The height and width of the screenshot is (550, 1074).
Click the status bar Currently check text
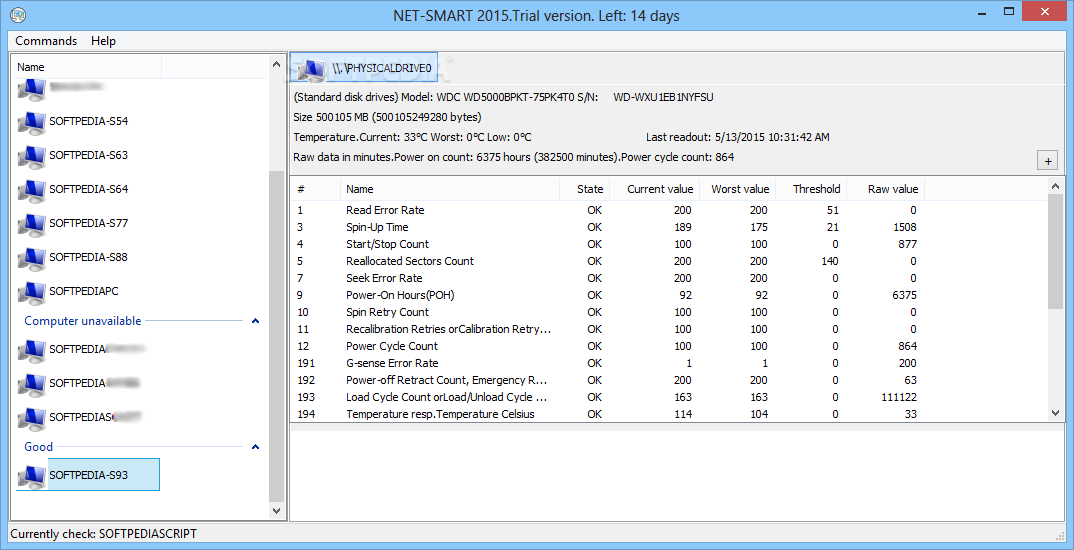[x=103, y=534]
